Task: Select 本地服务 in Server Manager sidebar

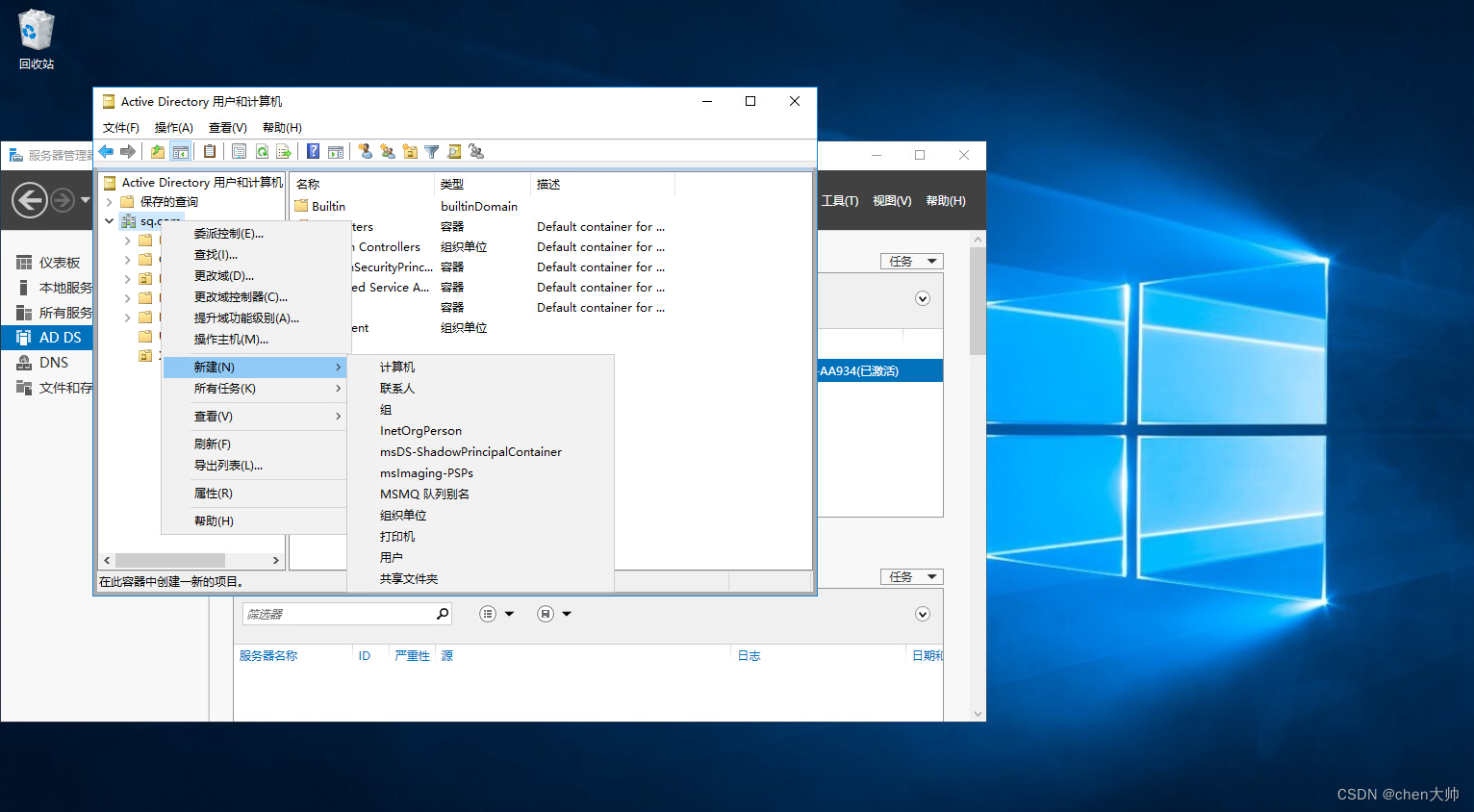Action: [x=48, y=288]
